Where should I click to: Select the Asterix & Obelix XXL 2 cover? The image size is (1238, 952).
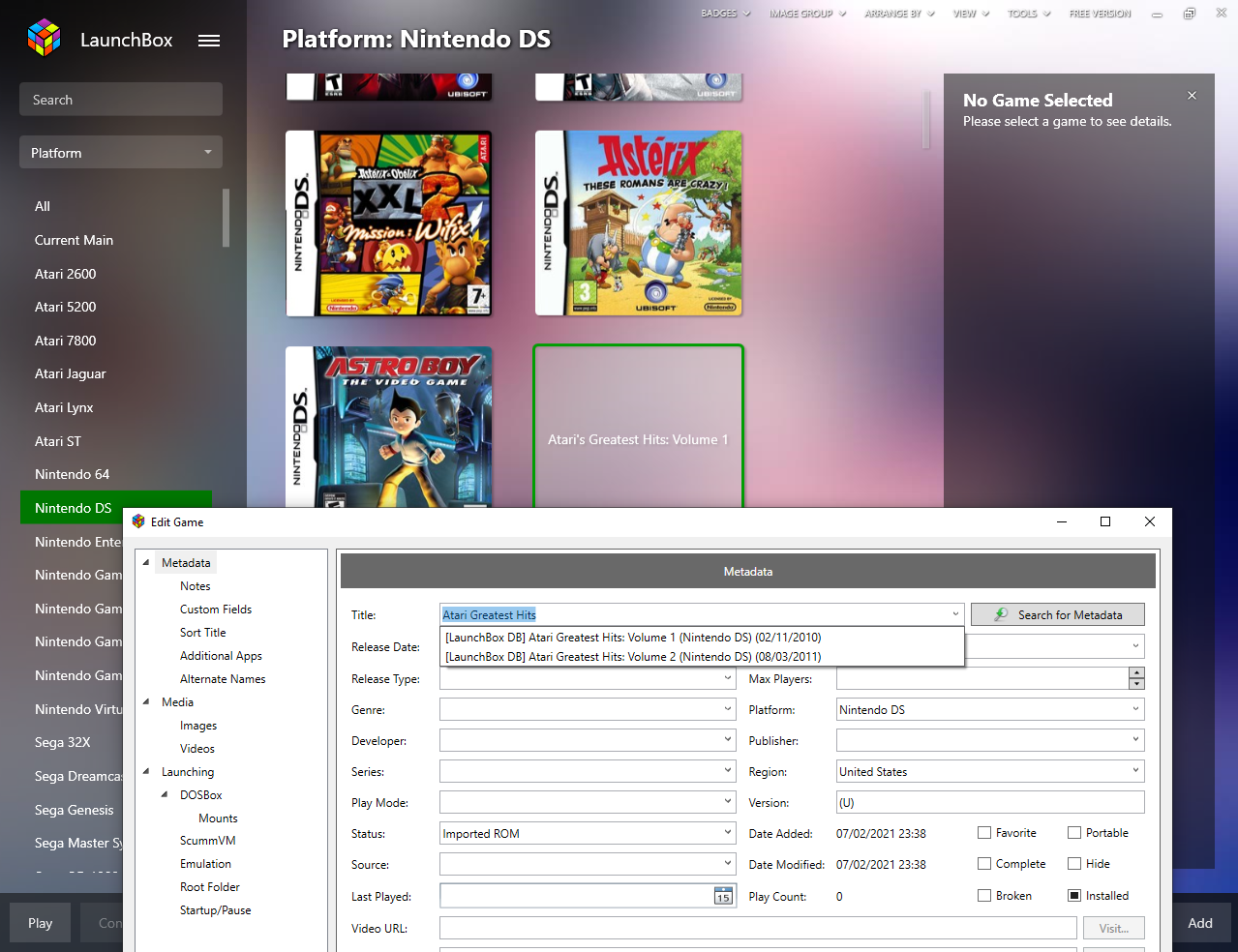[x=389, y=223]
